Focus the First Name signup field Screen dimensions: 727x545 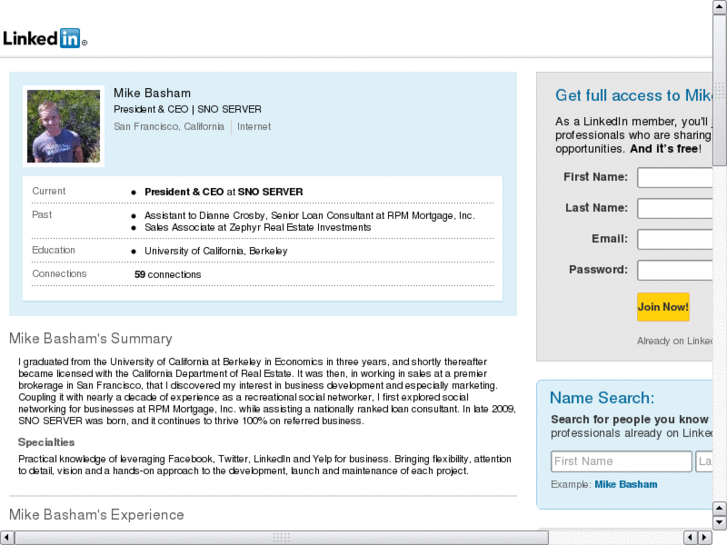pos(675,178)
